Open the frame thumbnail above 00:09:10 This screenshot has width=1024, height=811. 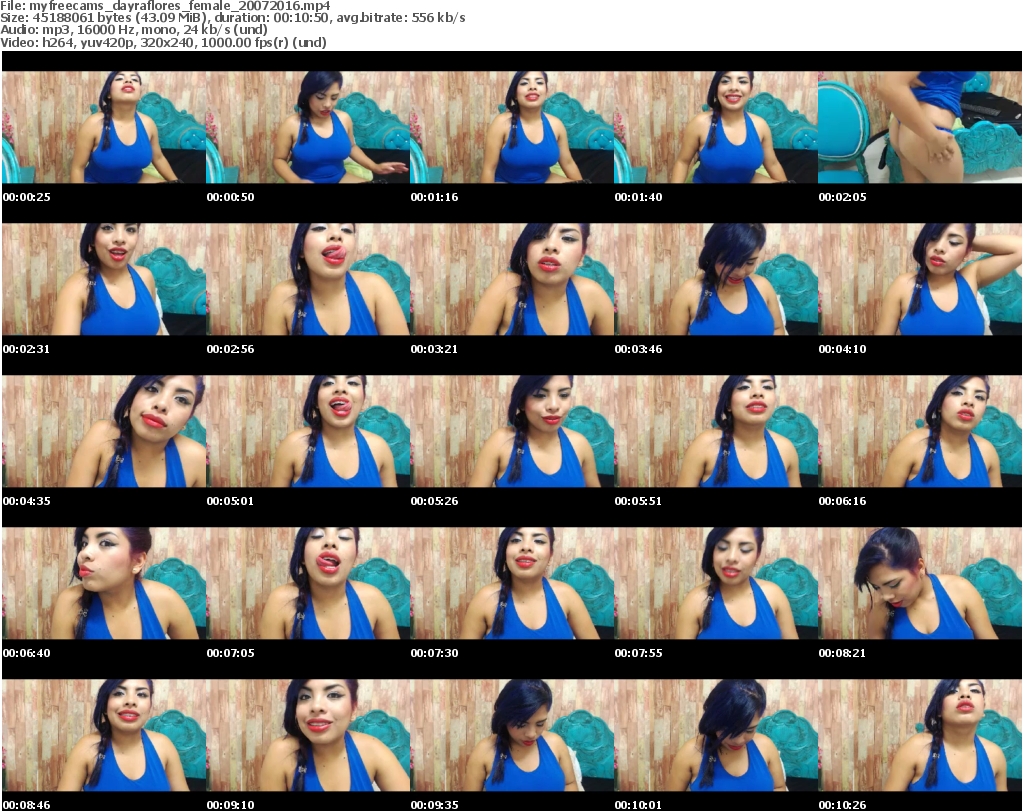tap(308, 736)
